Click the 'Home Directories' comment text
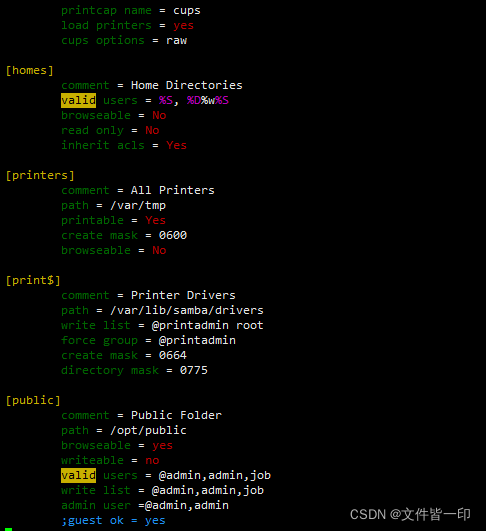 (x=187, y=85)
